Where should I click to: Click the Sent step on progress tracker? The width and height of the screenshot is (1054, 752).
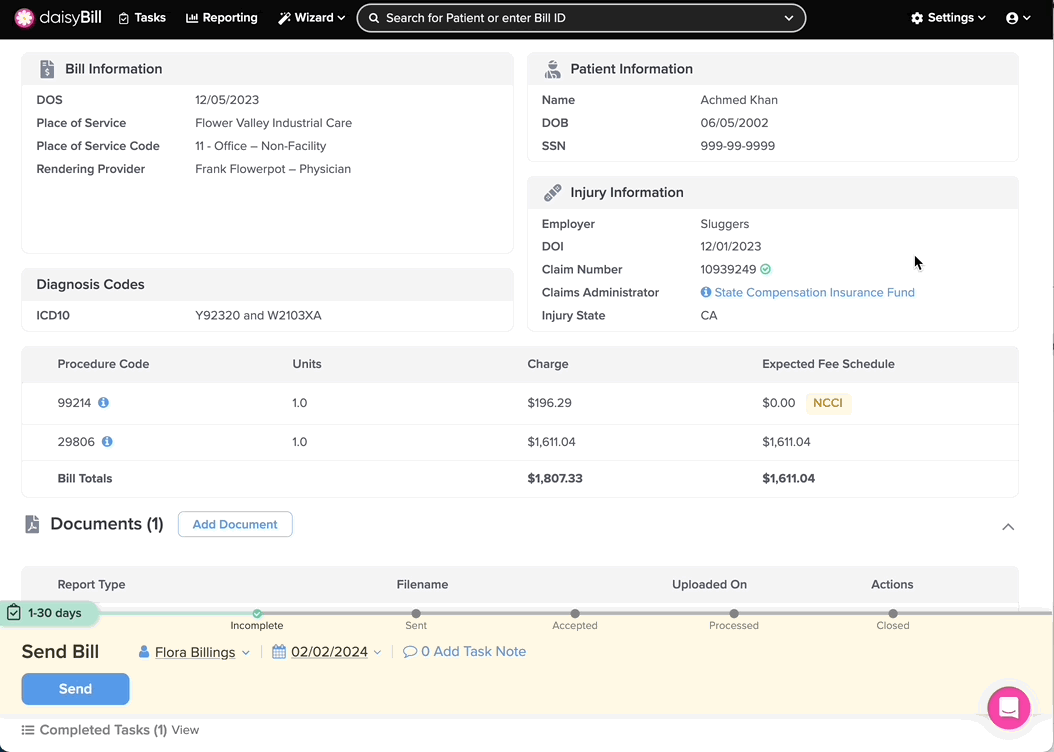click(416, 619)
